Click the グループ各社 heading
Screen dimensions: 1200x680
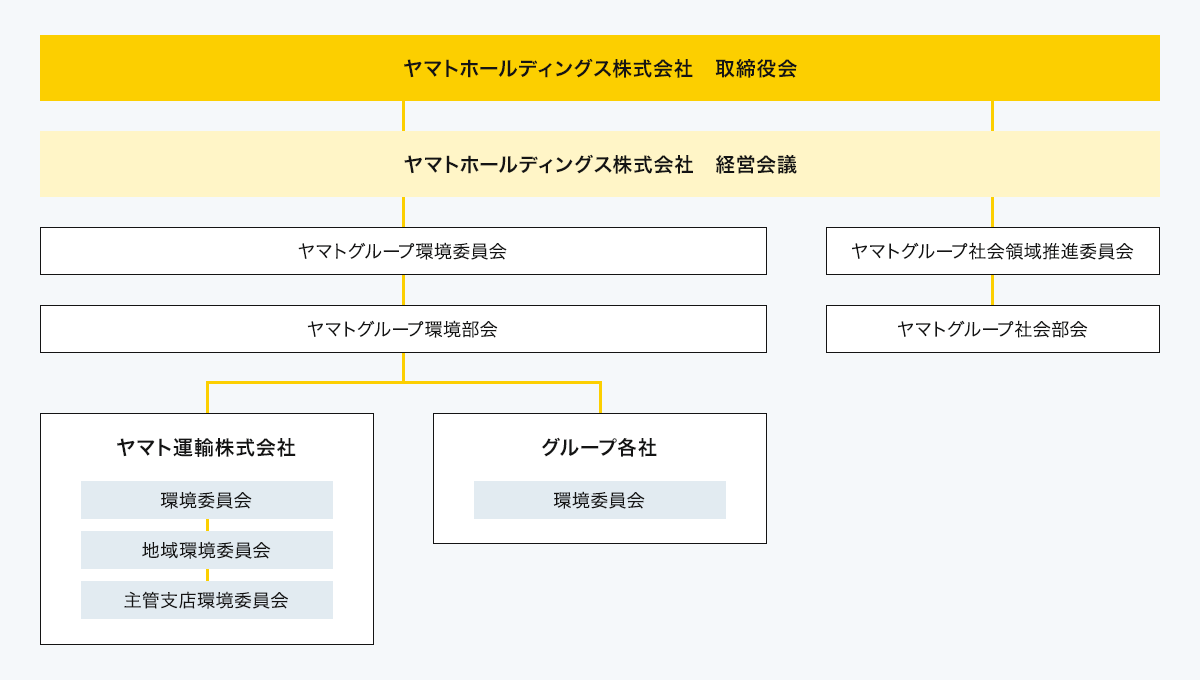pos(599,448)
